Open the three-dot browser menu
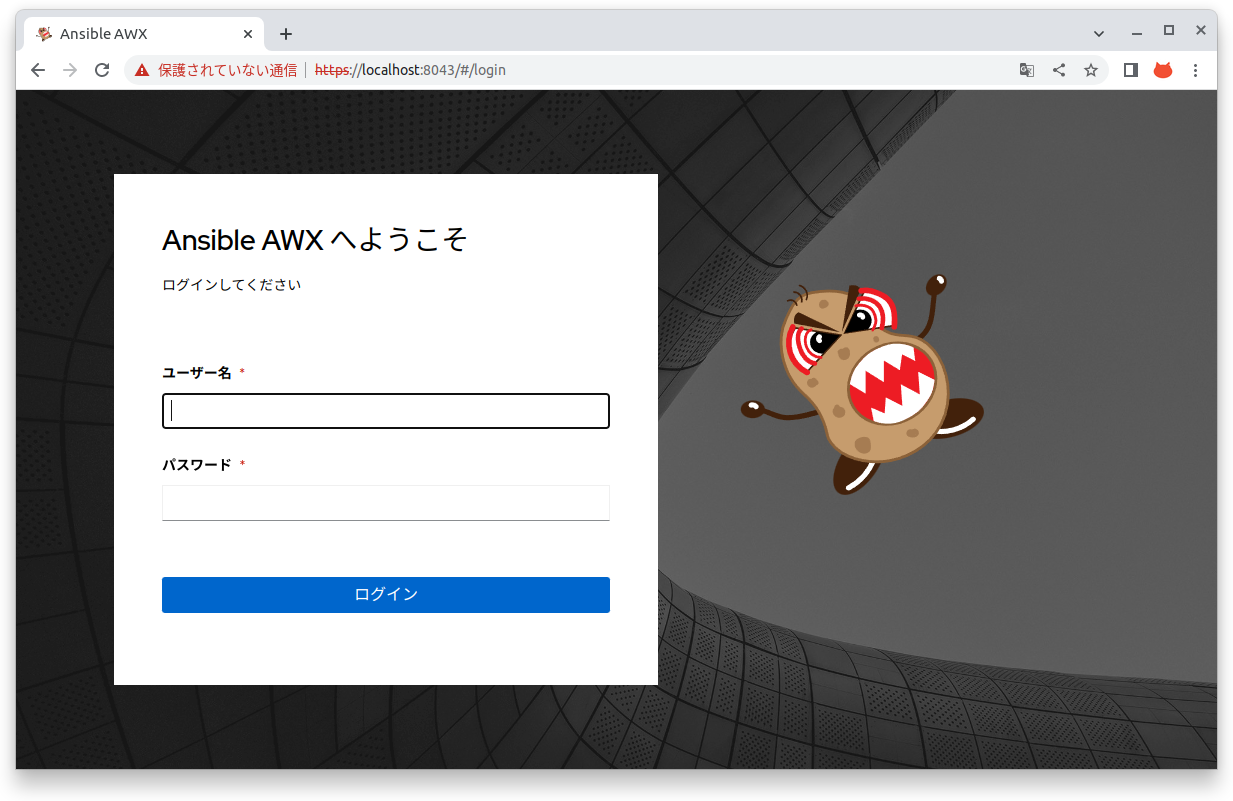Viewport: 1233px width, 801px height. pos(1196,70)
